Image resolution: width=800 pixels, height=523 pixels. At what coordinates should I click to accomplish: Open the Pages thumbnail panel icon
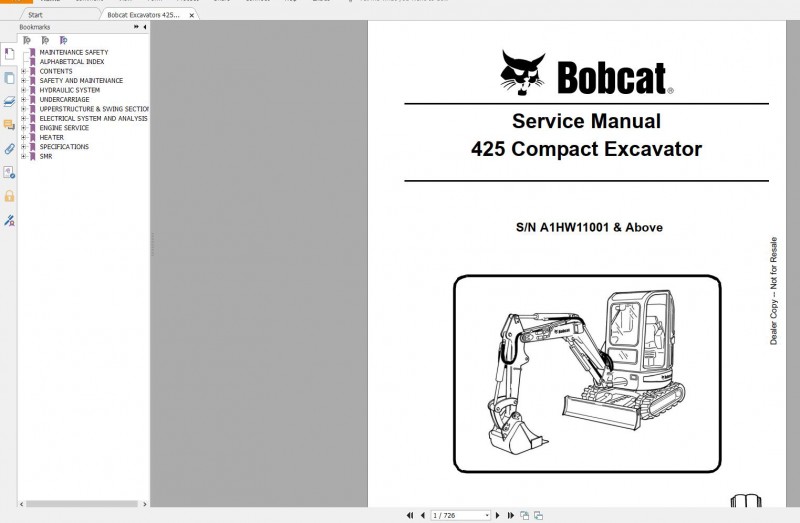[9, 78]
